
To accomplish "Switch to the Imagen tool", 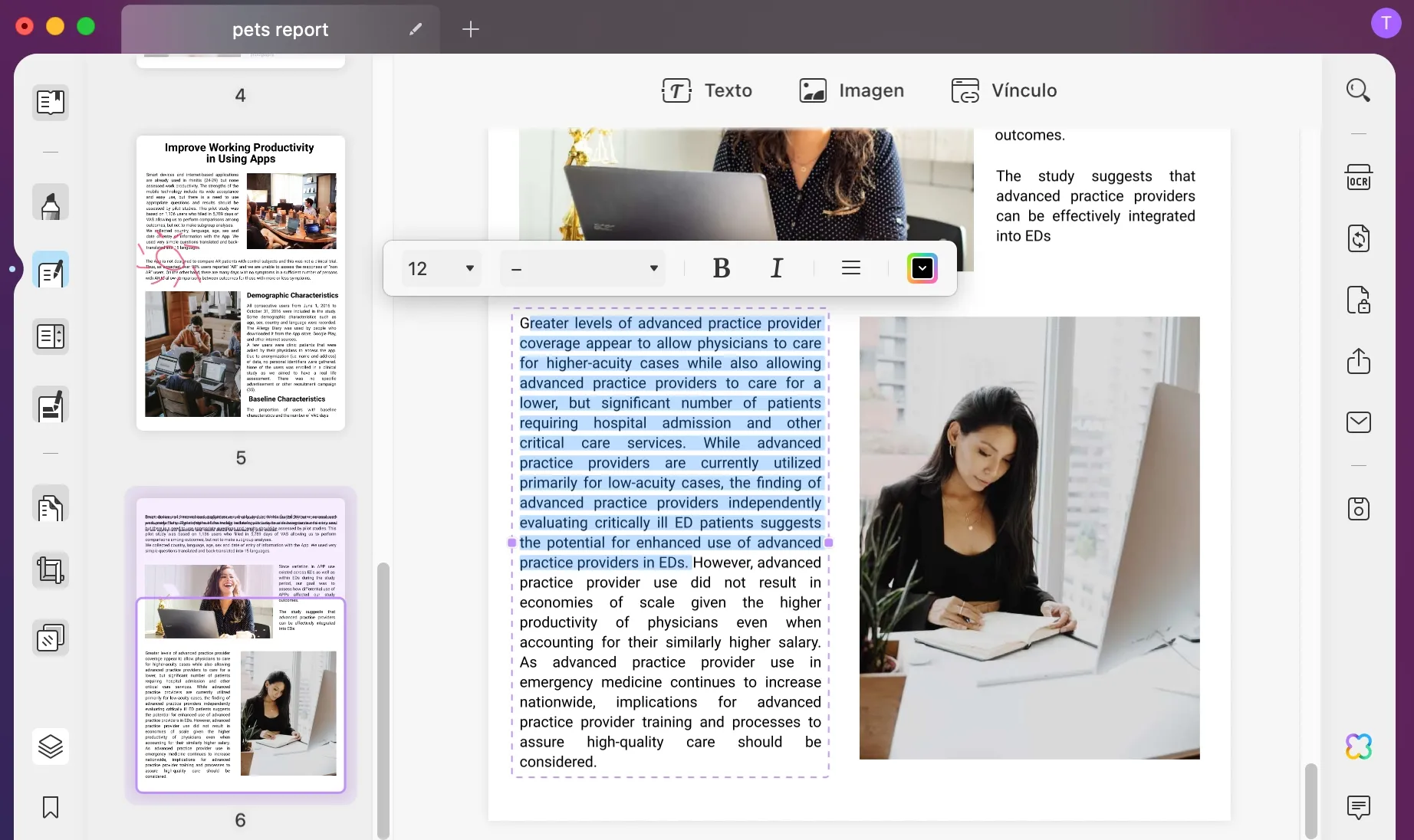I will (851, 90).
